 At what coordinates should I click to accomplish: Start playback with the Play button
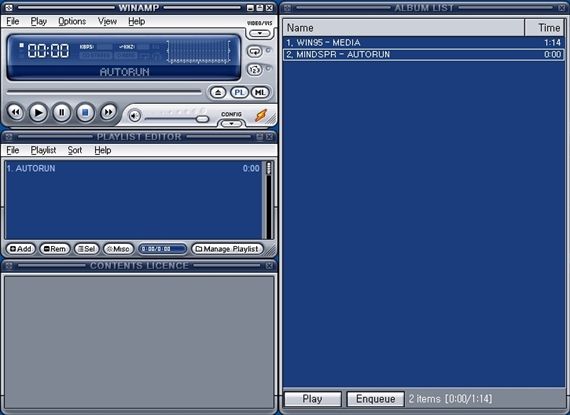(38, 113)
